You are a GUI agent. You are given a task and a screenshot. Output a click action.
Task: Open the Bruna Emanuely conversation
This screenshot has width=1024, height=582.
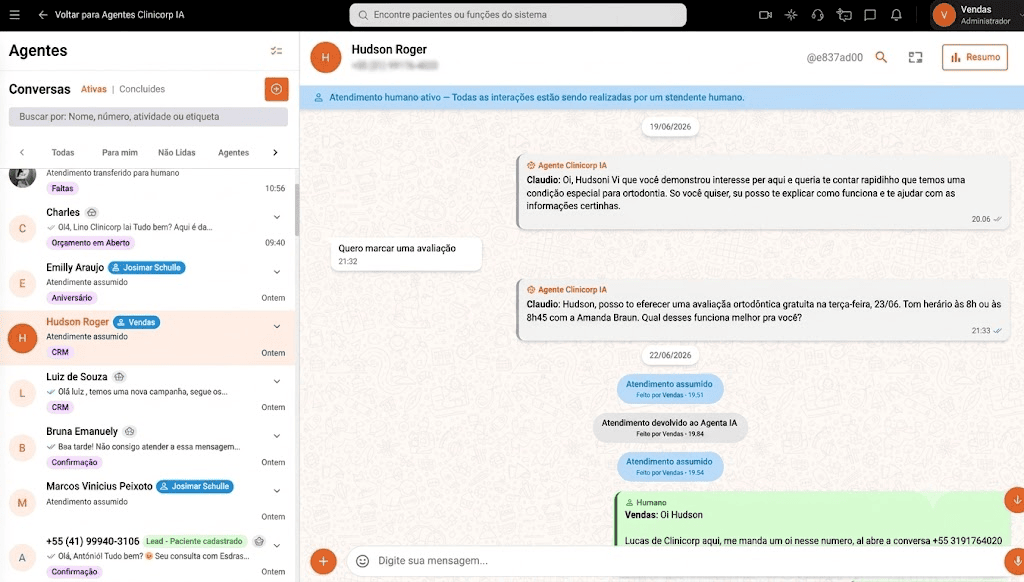(148, 447)
